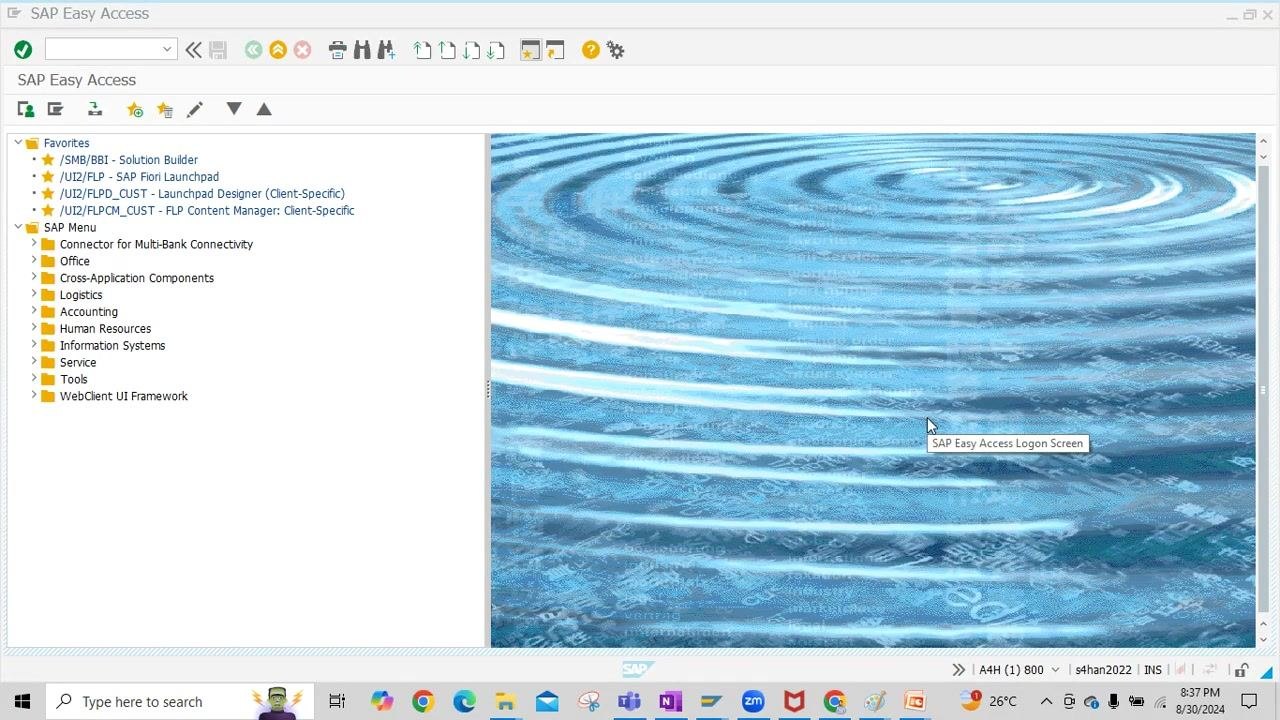1280x720 pixels.
Task: Click the SAP Menu icon
Action: [55, 109]
